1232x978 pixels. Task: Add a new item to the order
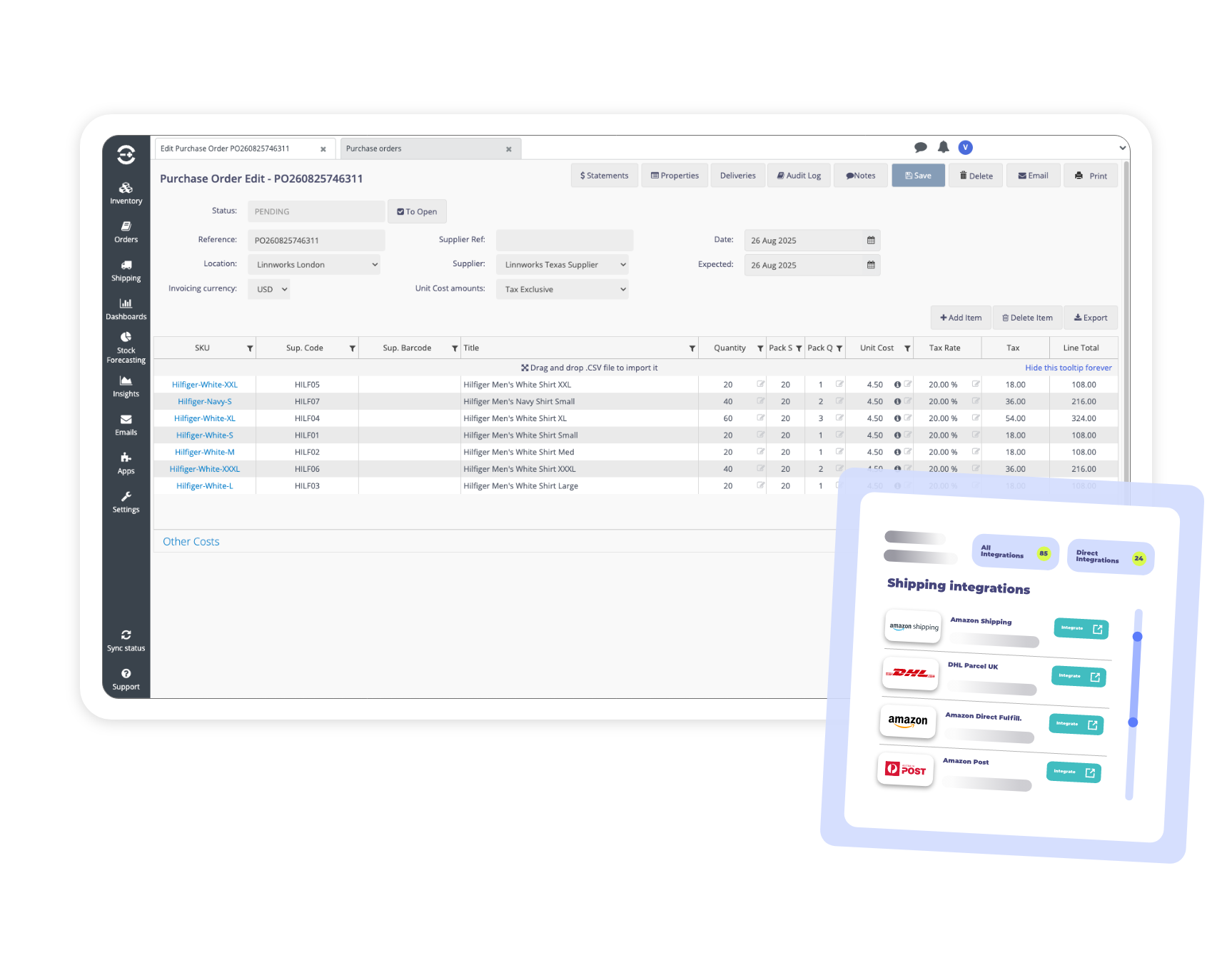[960, 317]
